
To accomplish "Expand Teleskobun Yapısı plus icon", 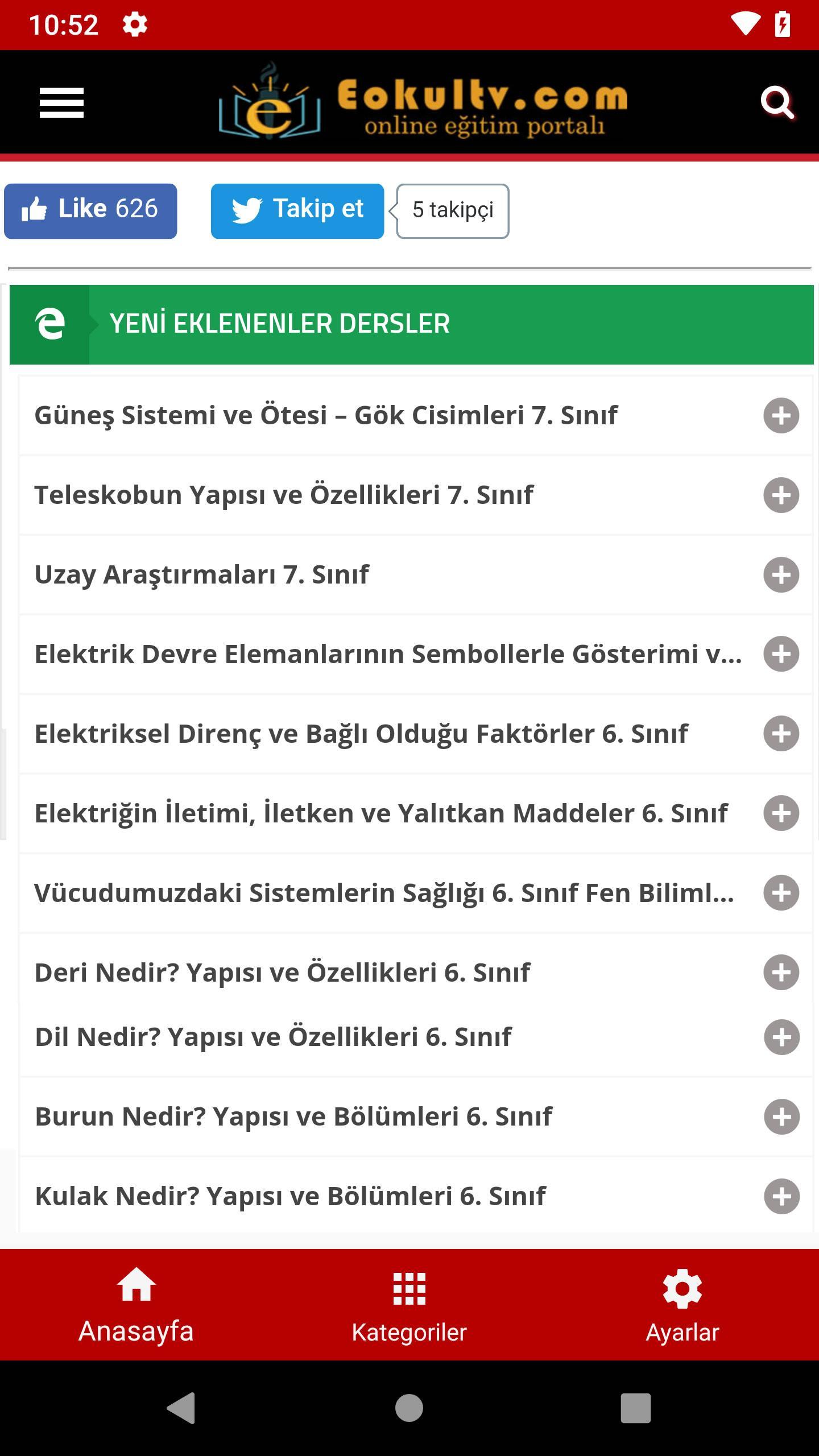I will 781,495.
